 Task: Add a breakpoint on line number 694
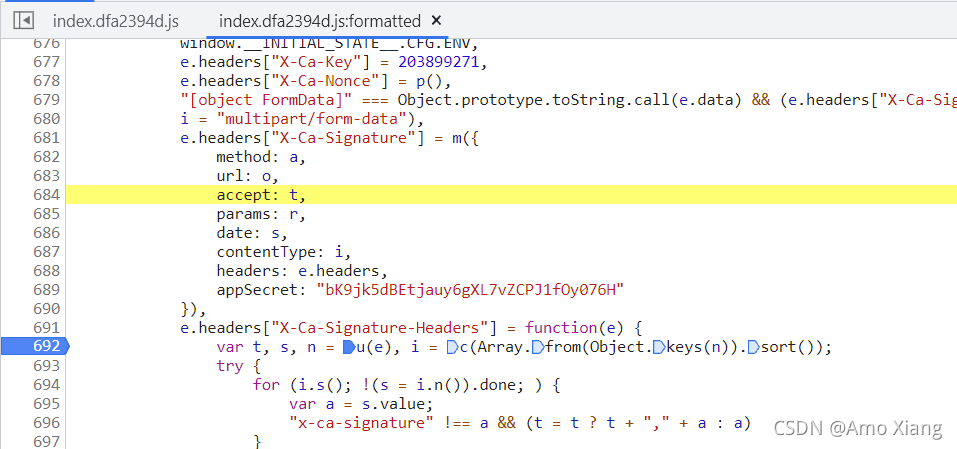(x=47, y=384)
